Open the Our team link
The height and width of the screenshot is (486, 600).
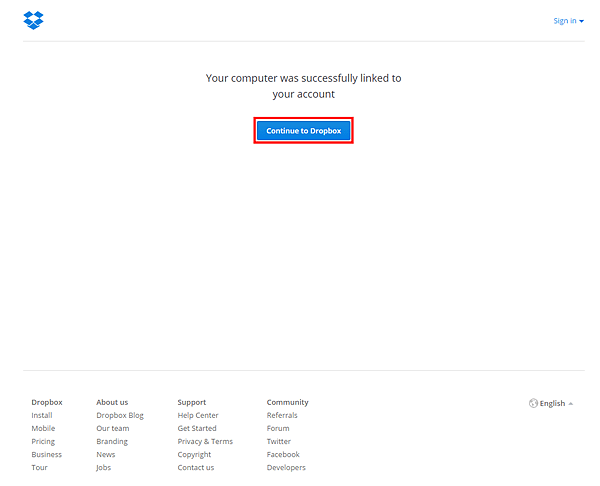pyautogui.click(x=113, y=428)
